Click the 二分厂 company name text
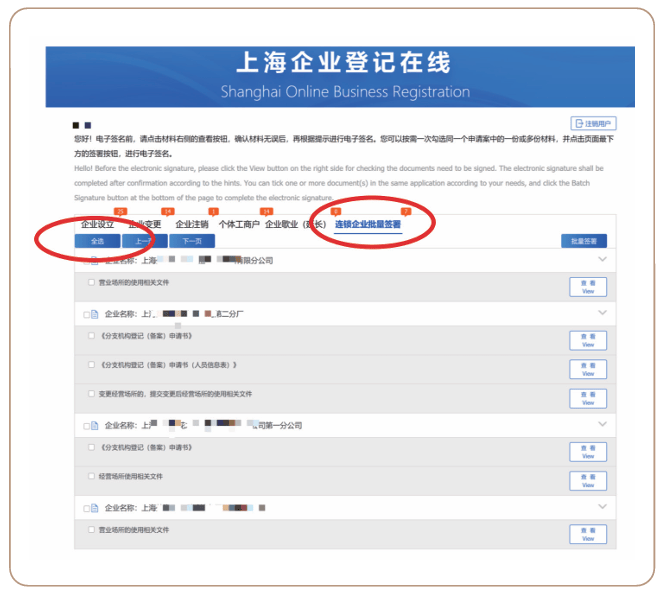The width and height of the screenshot is (667, 594). pyautogui.click(x=174, y=314)
